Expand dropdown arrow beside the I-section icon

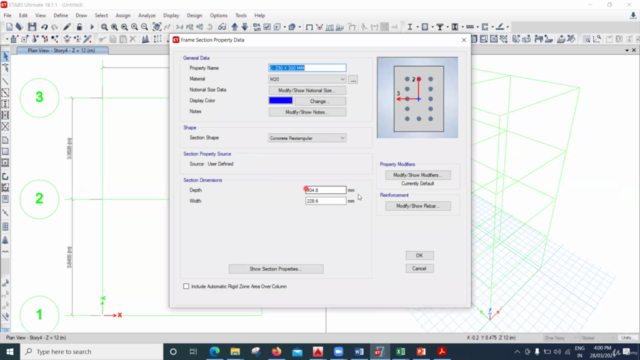tap(417, 27)
